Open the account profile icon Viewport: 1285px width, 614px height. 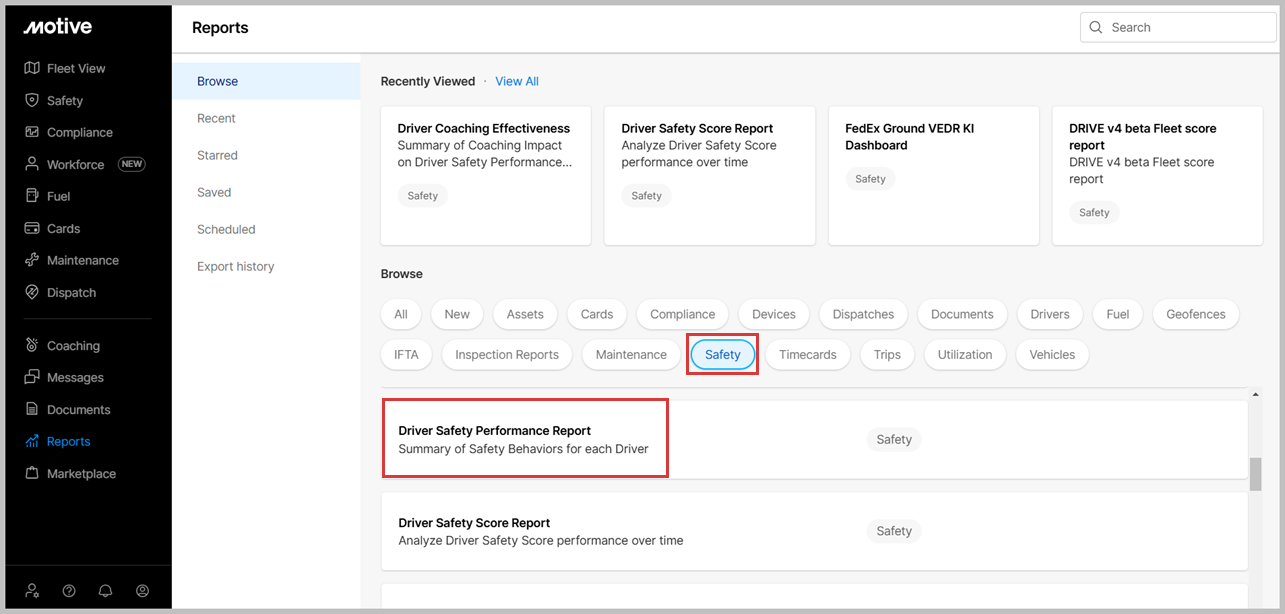click(142, 591)
